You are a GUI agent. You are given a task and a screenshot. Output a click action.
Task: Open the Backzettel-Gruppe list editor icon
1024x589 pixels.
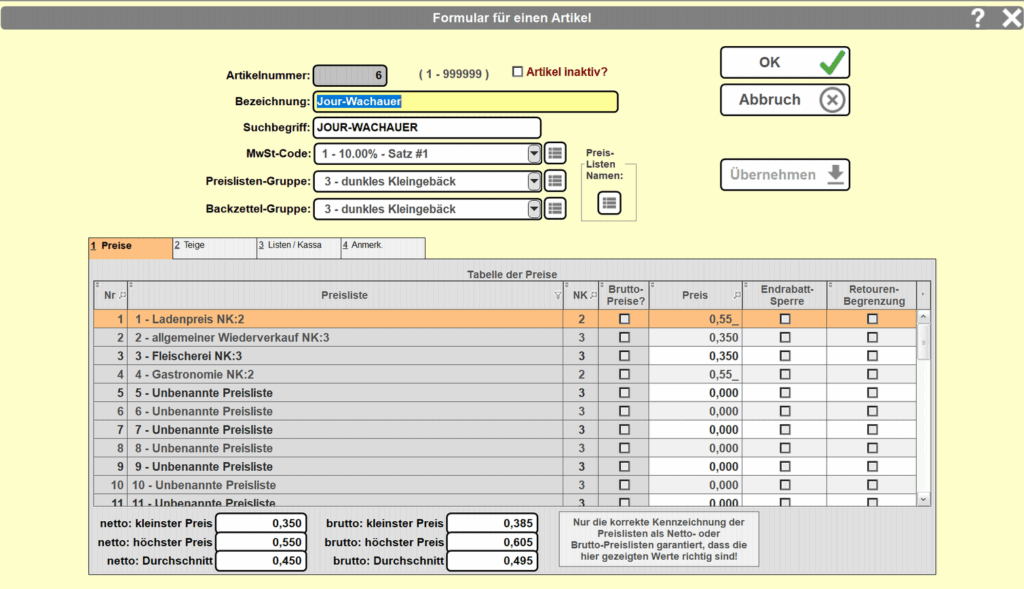(x=555, y=209)
